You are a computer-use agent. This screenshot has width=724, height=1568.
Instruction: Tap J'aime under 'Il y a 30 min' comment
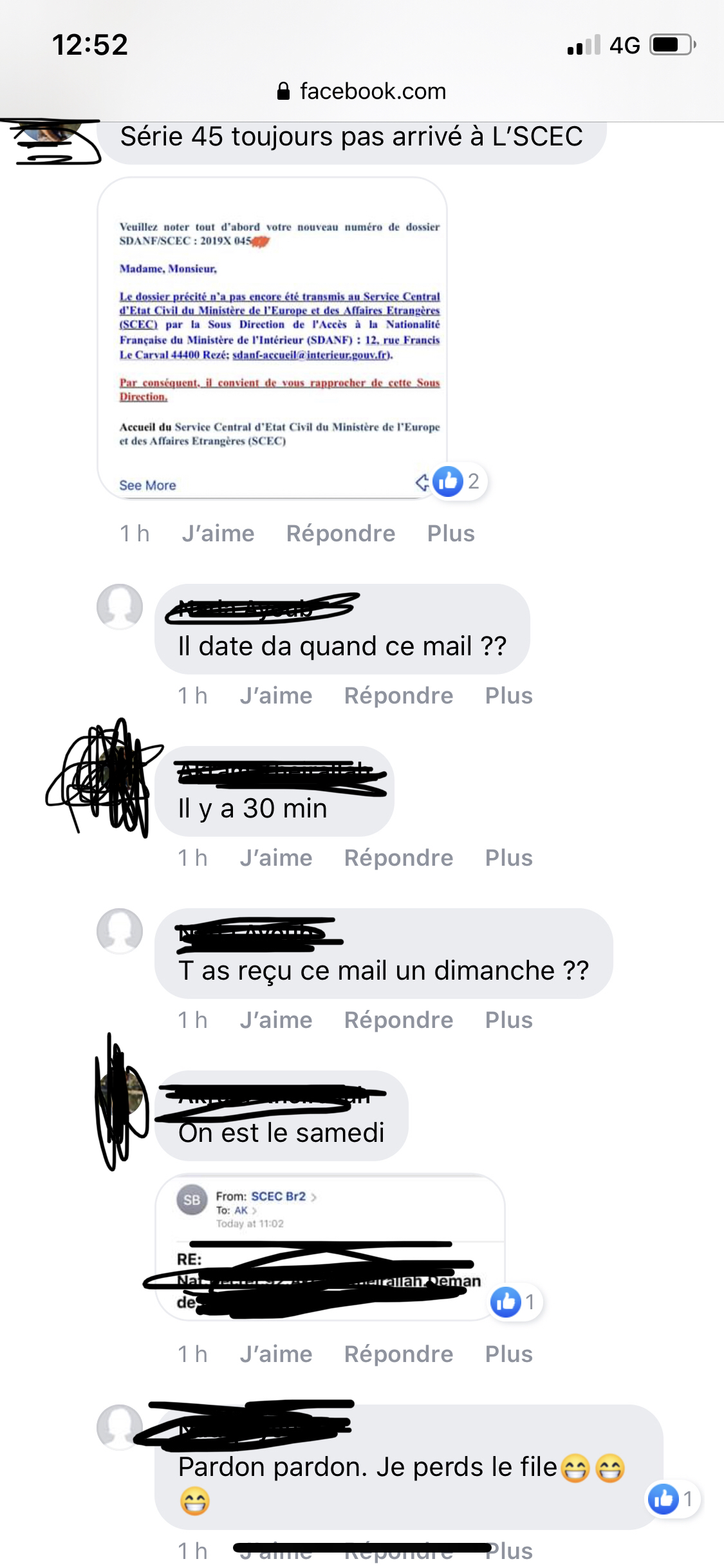click(x=276, y=857)
